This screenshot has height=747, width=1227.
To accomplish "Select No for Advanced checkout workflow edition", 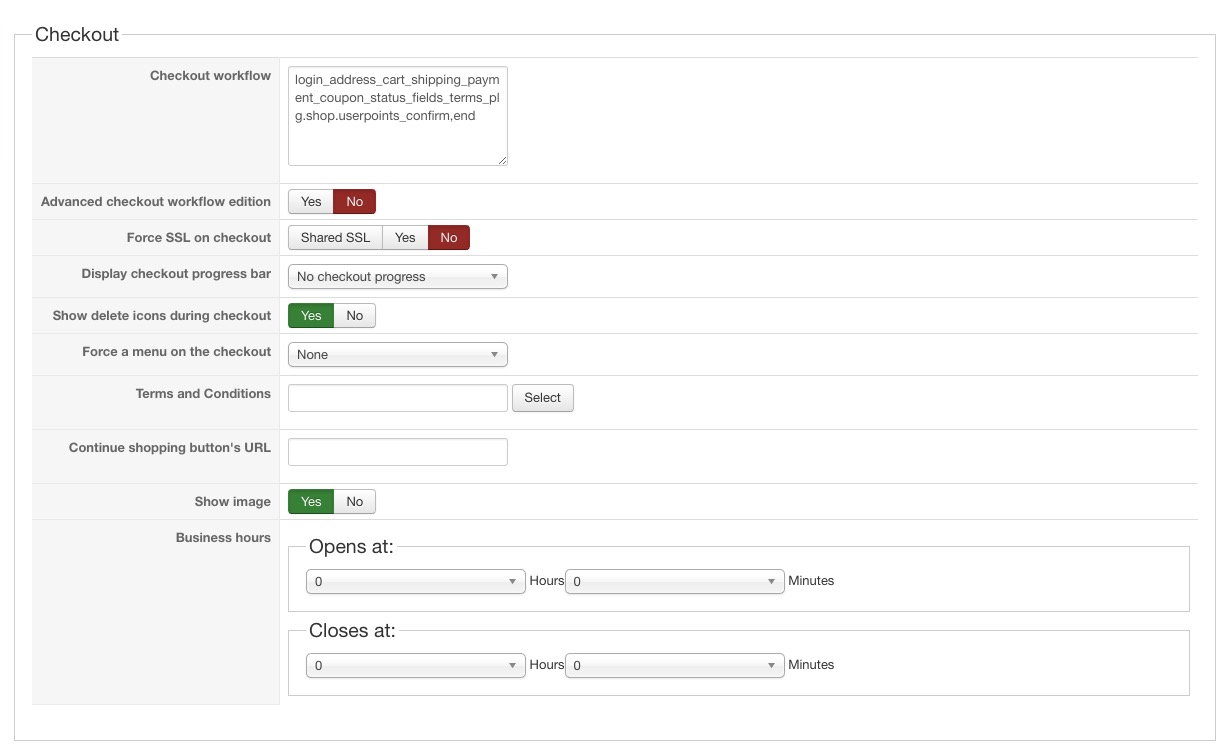I will [x=354, y=202].
